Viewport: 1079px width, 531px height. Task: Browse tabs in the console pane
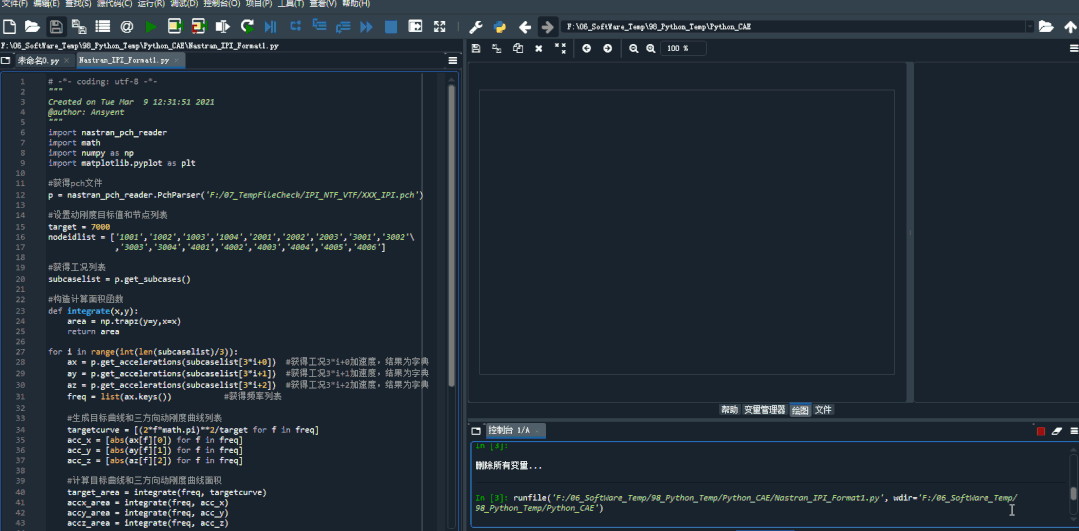476,431
